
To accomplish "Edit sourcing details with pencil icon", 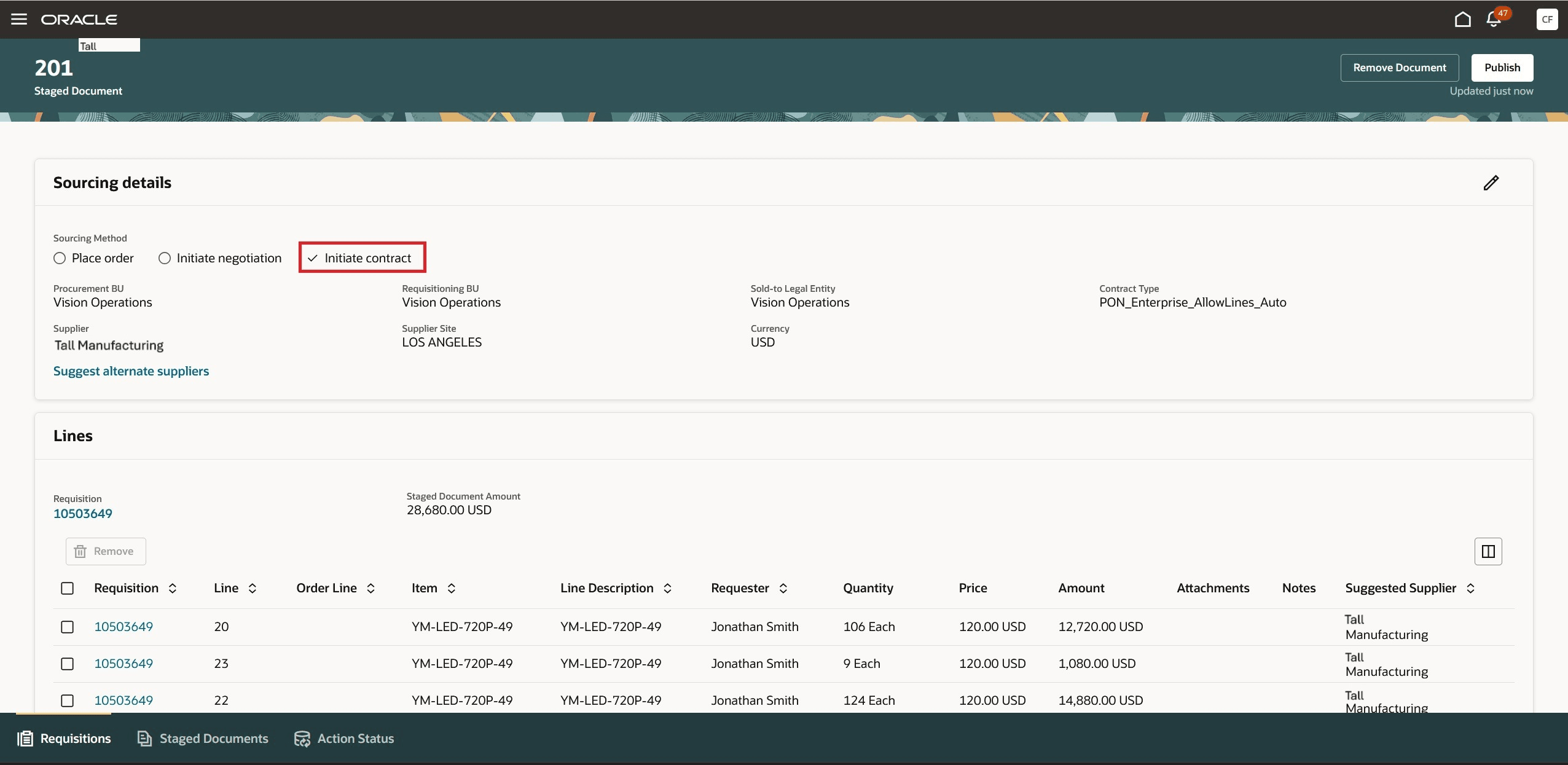I will click(x=1491, y=182).
